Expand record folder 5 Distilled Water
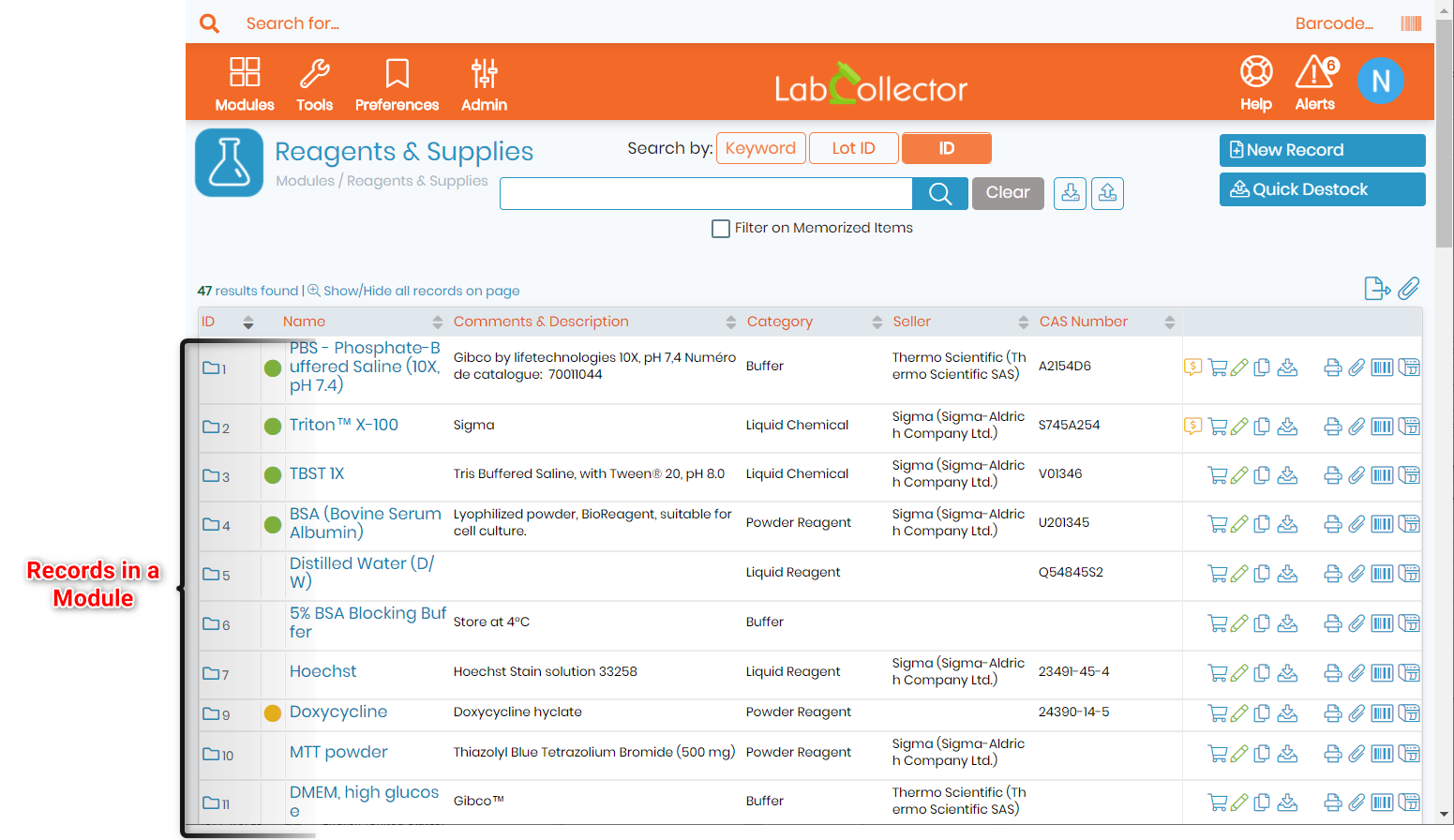The width and height of the screenshot is (1454, 840). pos(211,574)
